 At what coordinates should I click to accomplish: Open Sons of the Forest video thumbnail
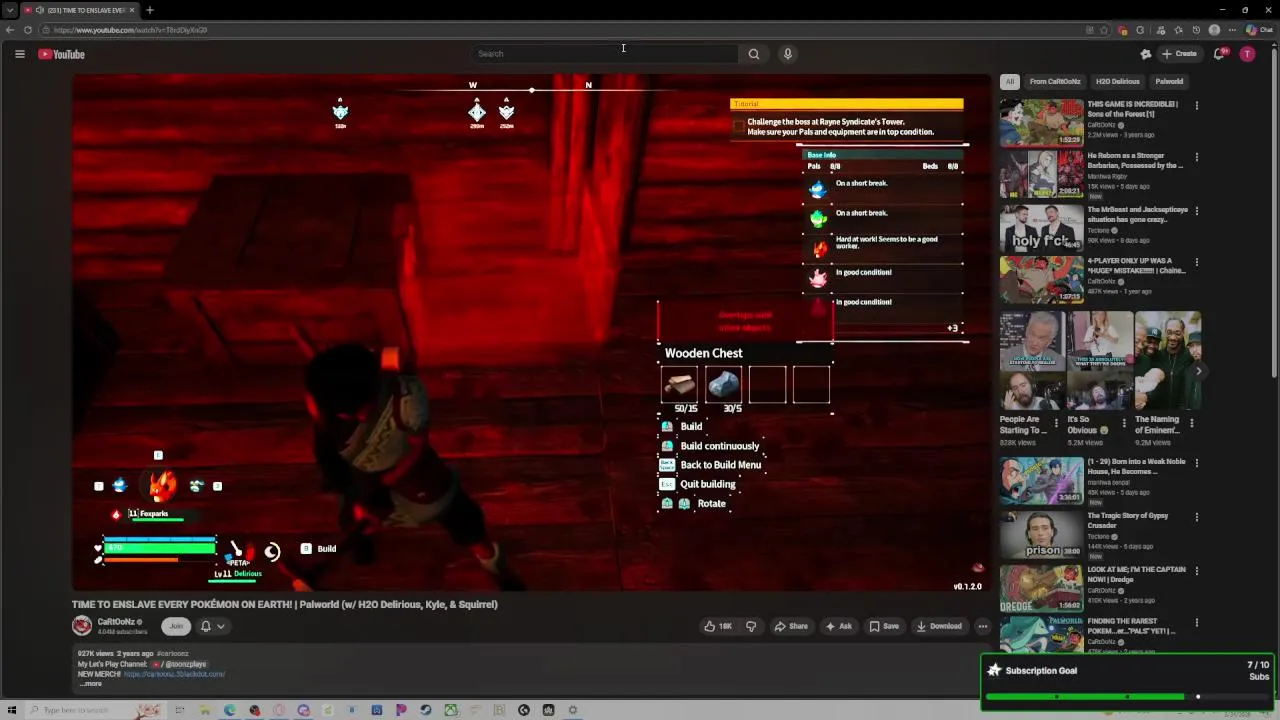[x=1041, y=122]
